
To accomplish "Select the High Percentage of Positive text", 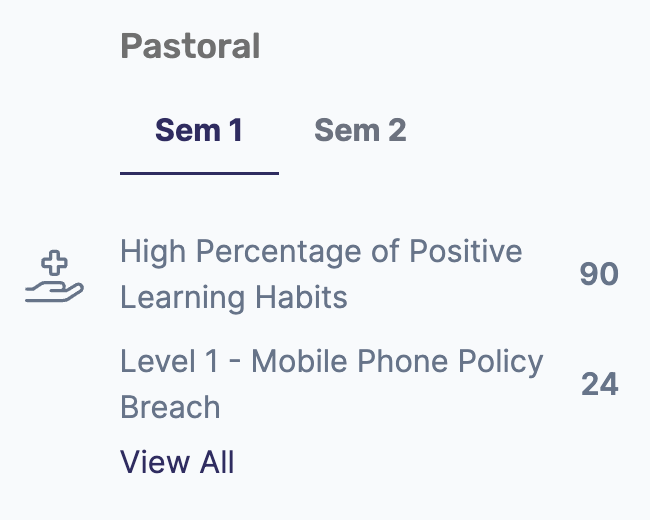I will coord(321,251).
